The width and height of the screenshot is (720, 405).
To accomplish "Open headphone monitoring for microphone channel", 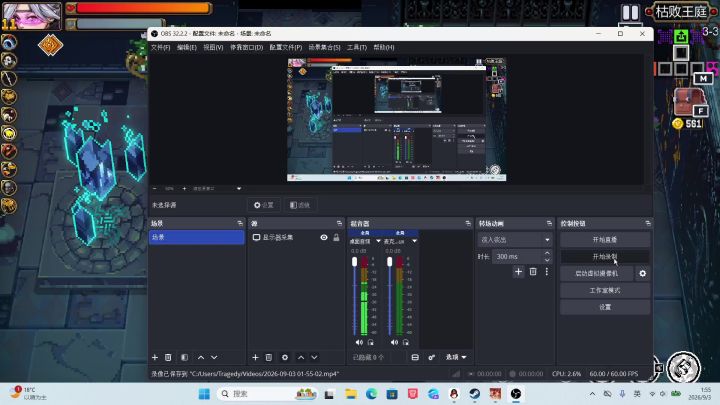I will point(406,342).
